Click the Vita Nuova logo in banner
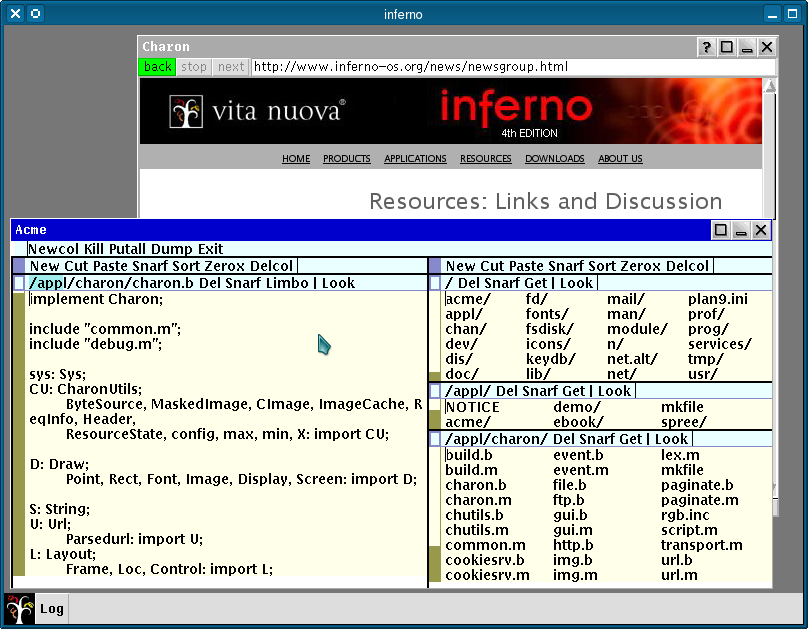Viewport: 808px width, 629px height. (x=258, y=111)
